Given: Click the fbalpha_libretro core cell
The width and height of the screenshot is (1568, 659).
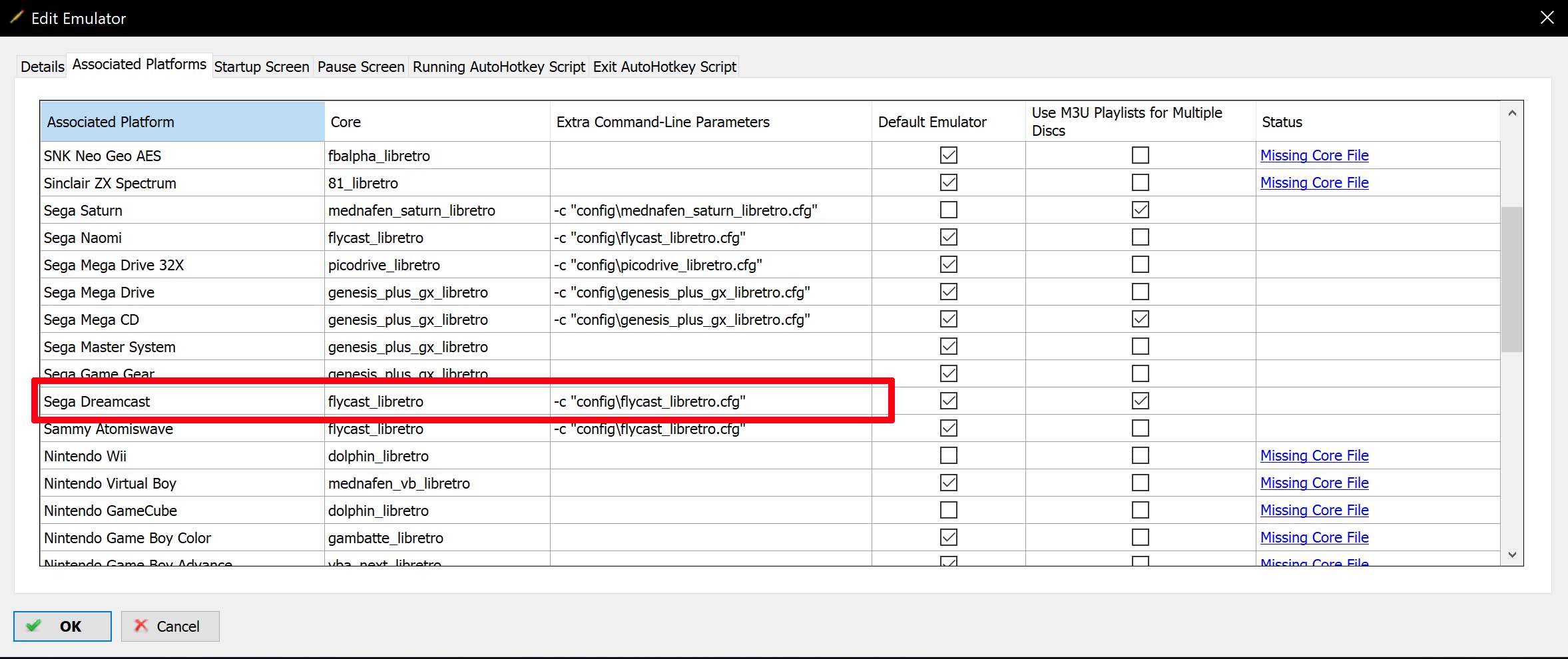Looking at the screenshot, I should click(x=437, y=156).
